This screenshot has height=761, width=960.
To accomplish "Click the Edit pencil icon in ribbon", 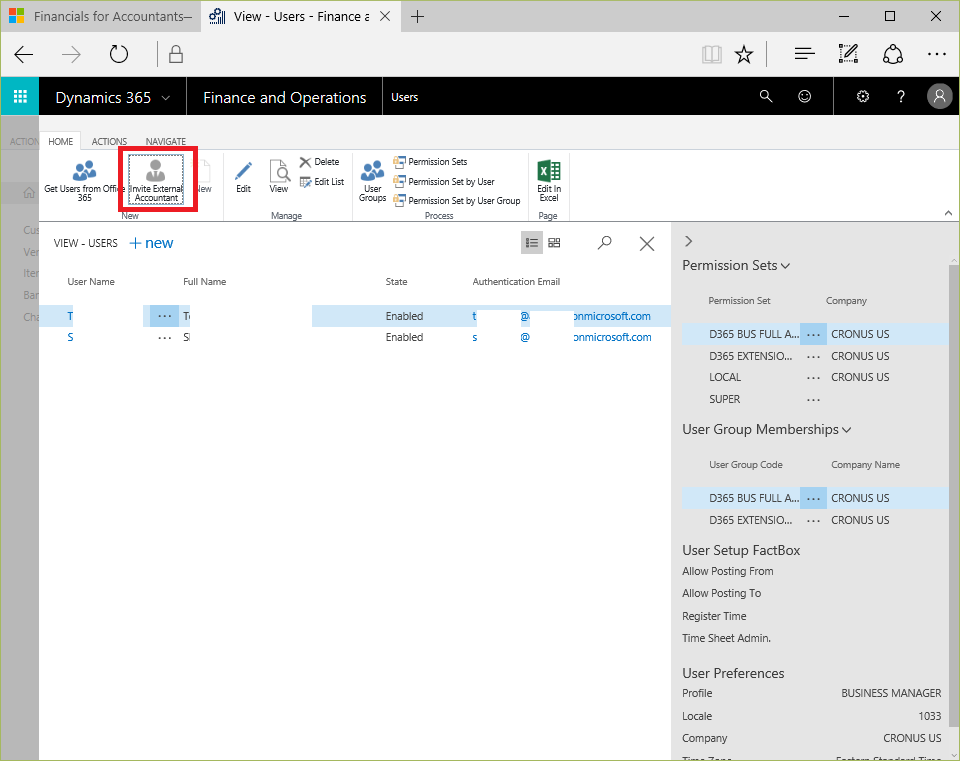I will 244,171.
